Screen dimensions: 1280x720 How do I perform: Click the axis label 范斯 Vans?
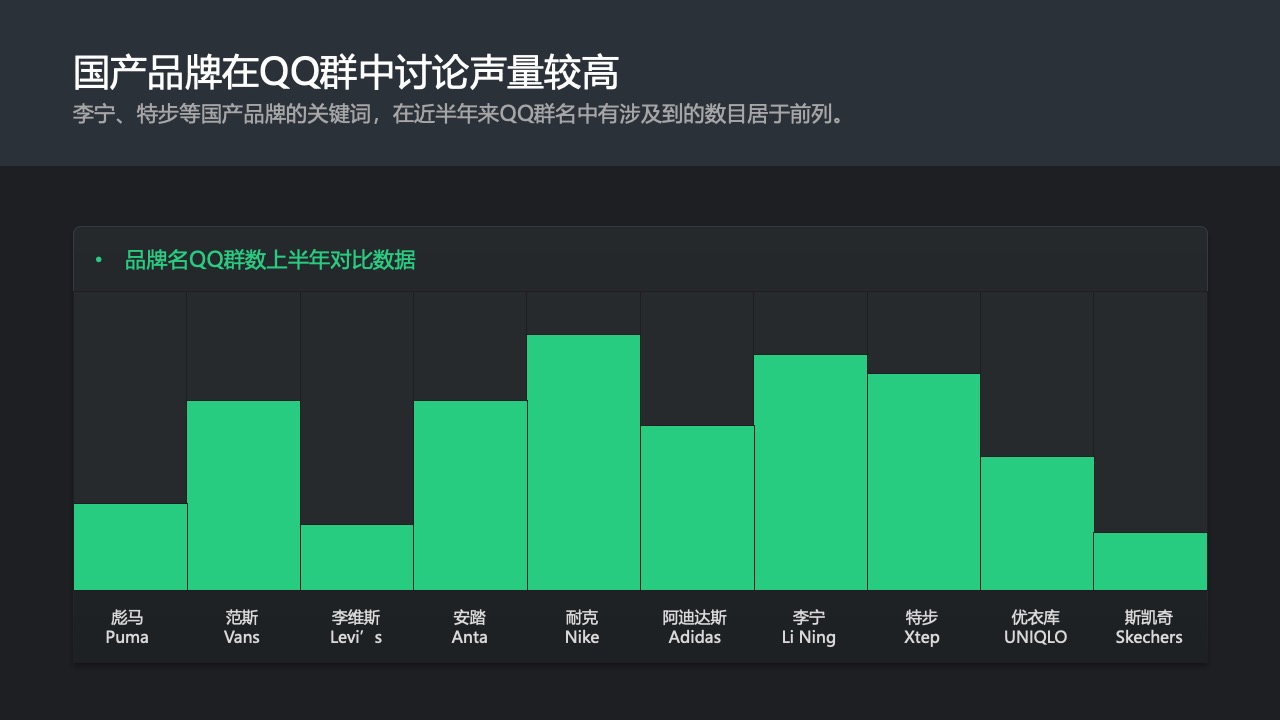242,627
